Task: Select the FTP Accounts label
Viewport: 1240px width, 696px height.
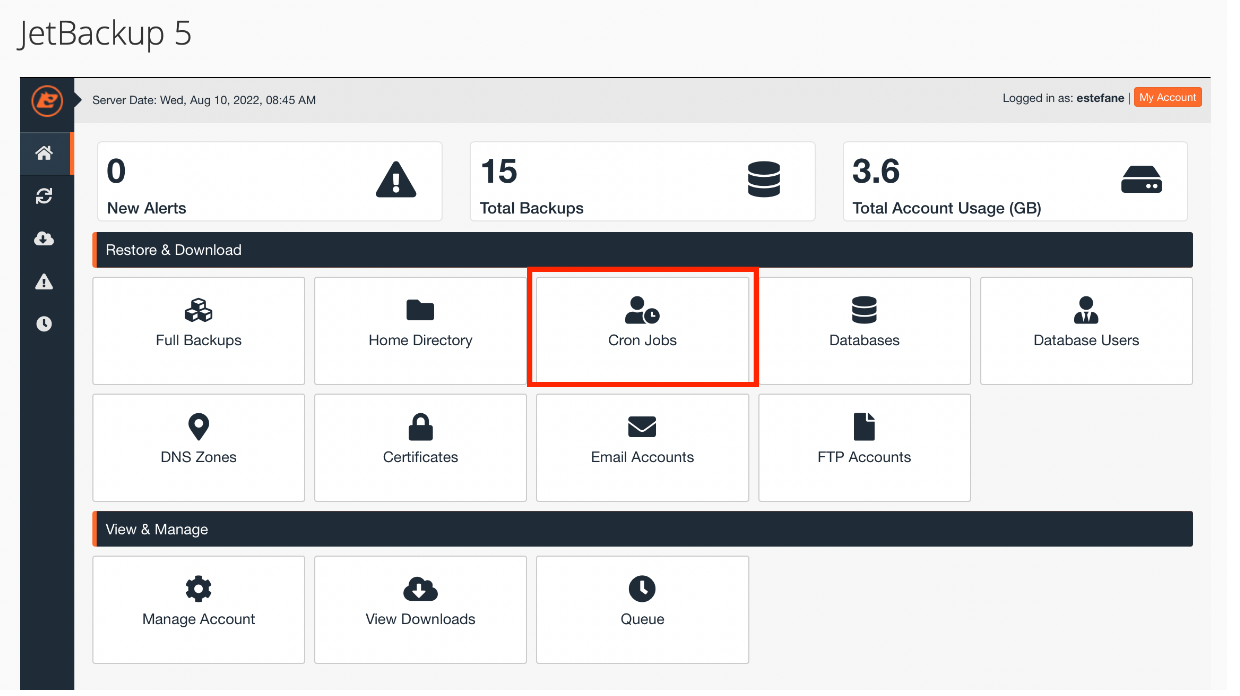Action: coord(864,457)
